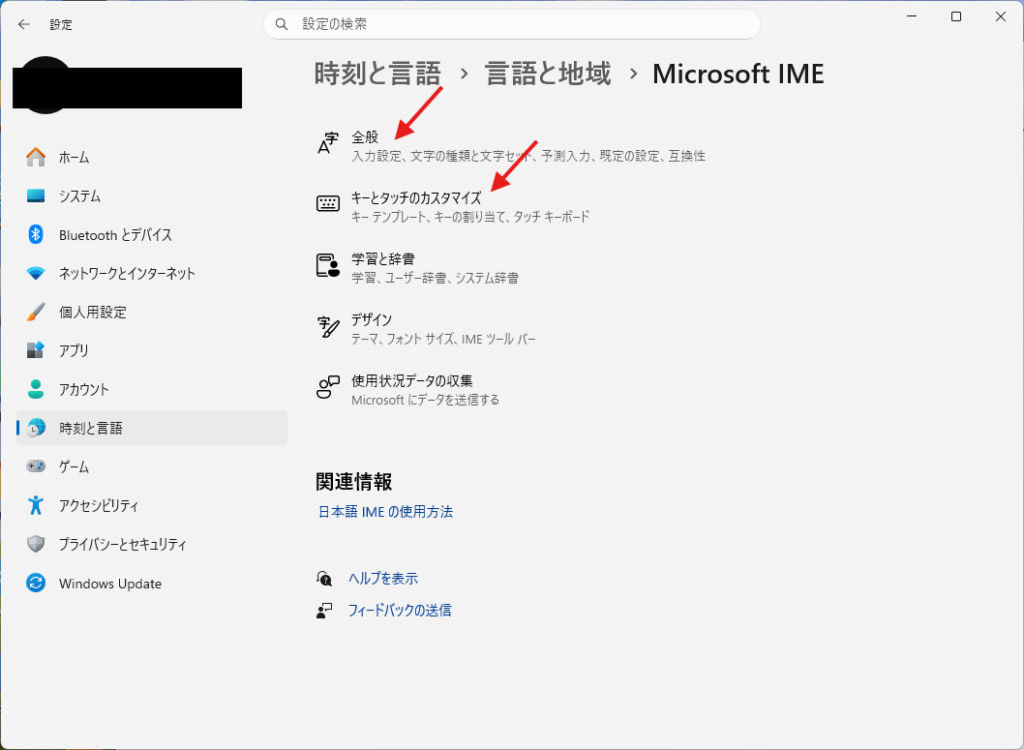This screenshot has height=750, width=1024.
Task: Click the feedback person icon
Action: 324,610
